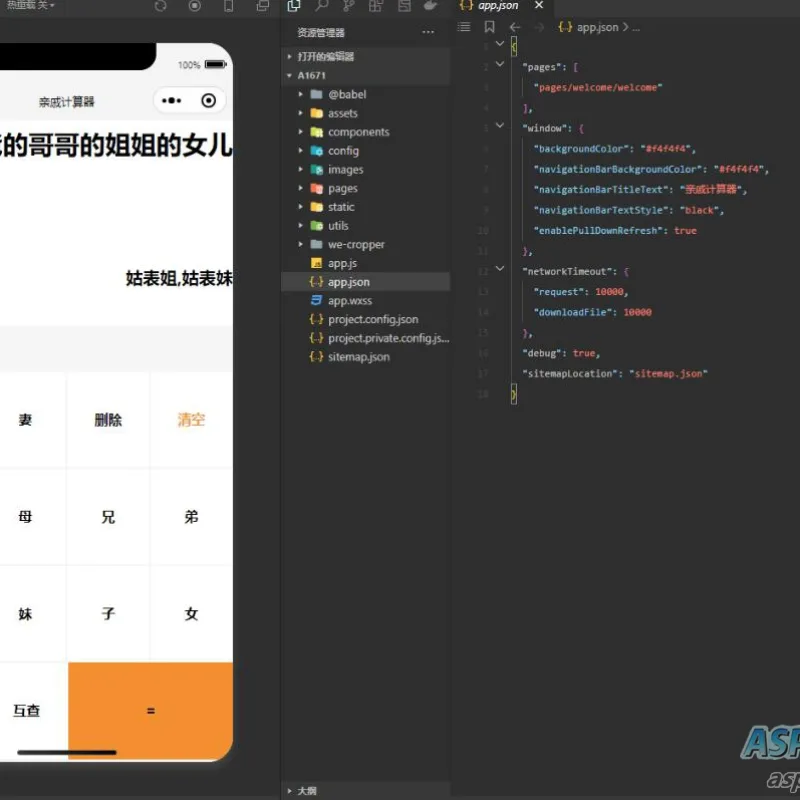The width and height of the screenshot is (800, 800).
Task: Open the extensions blocks icon
Action: tap(376, 6)
